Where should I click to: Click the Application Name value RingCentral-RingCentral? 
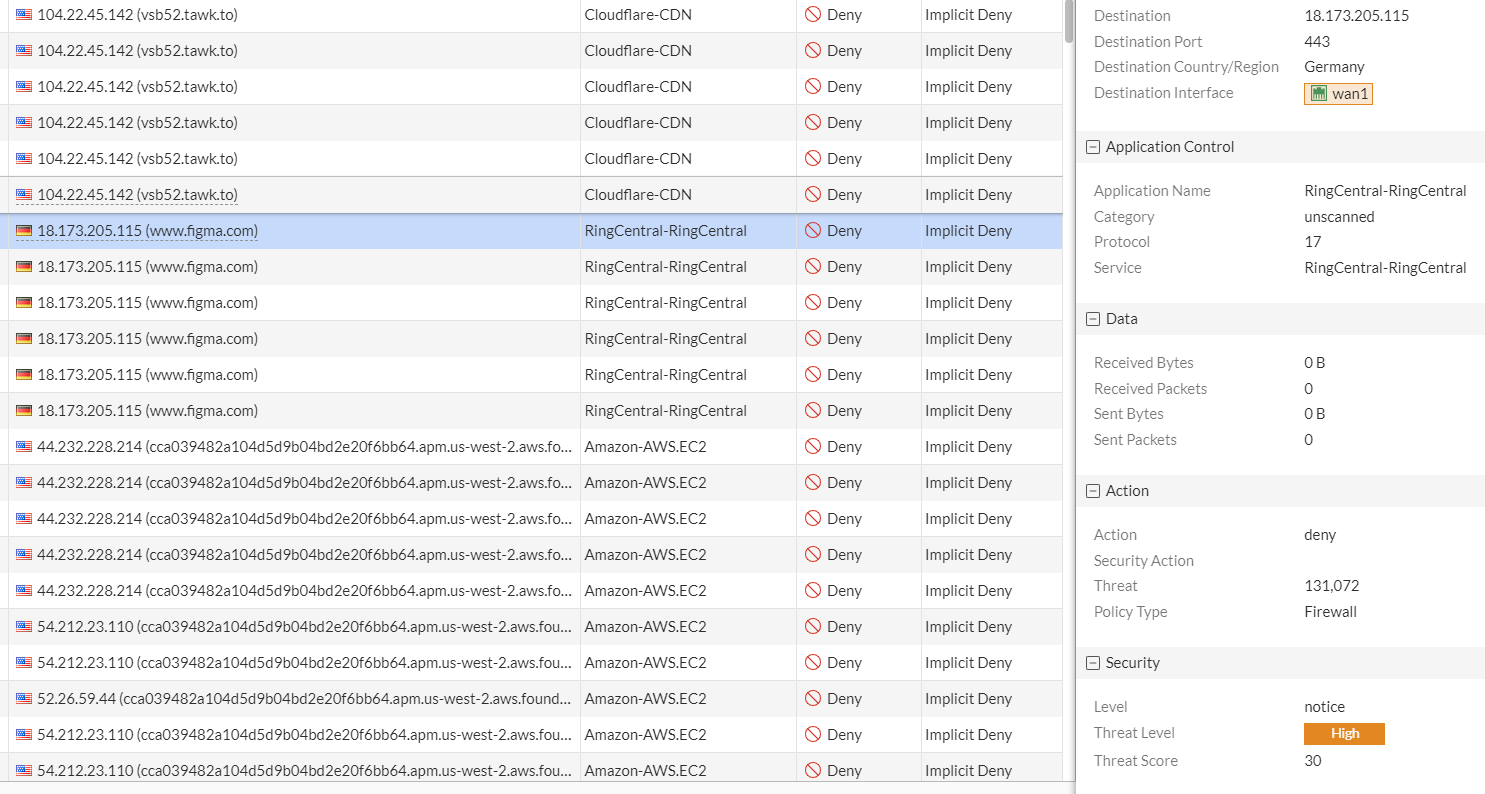[1385, 191]
